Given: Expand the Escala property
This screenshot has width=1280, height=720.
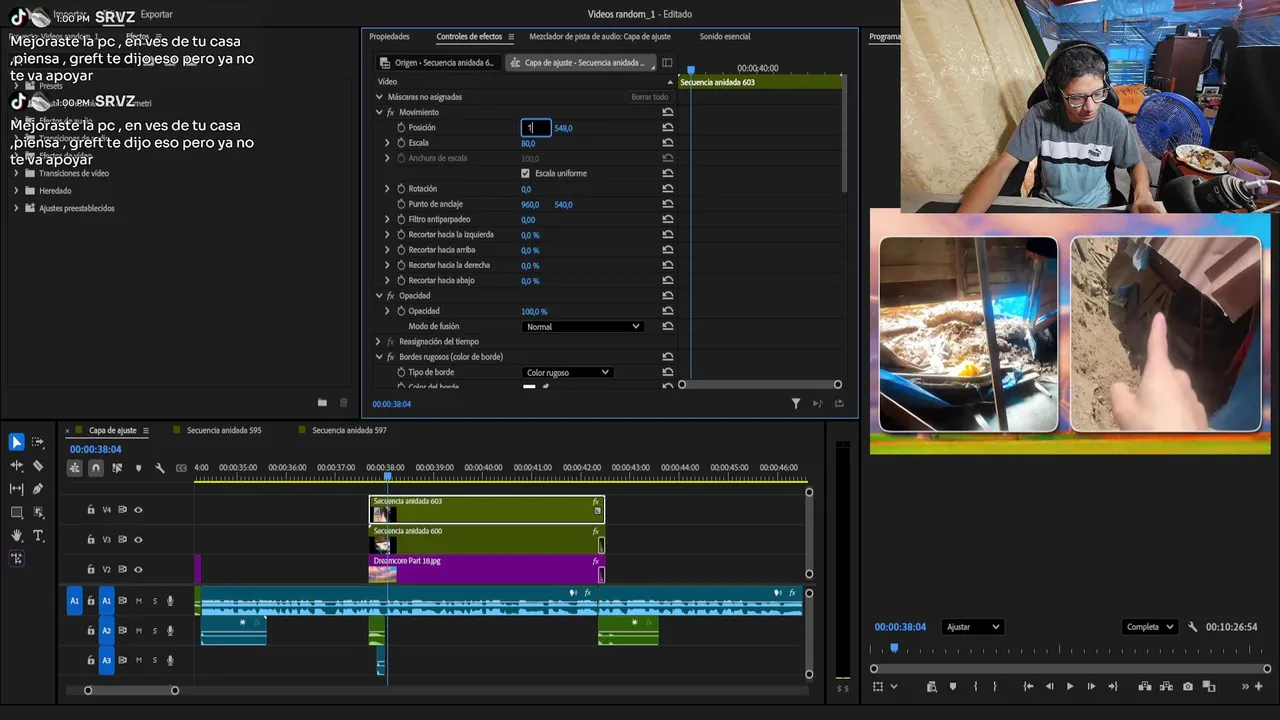Looking at the screenshot, I should tap(387, 143).
